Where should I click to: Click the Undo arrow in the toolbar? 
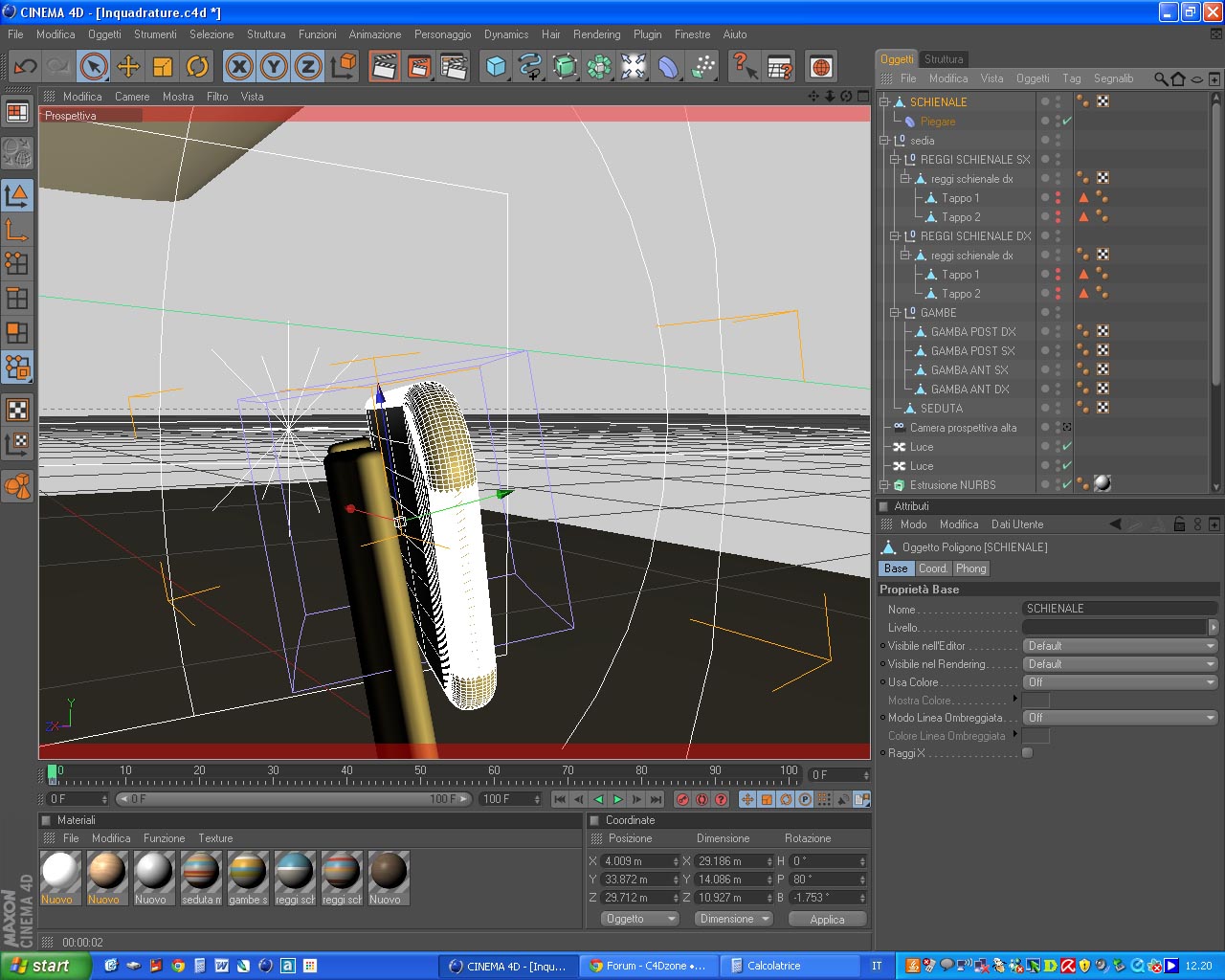(26, 66)
